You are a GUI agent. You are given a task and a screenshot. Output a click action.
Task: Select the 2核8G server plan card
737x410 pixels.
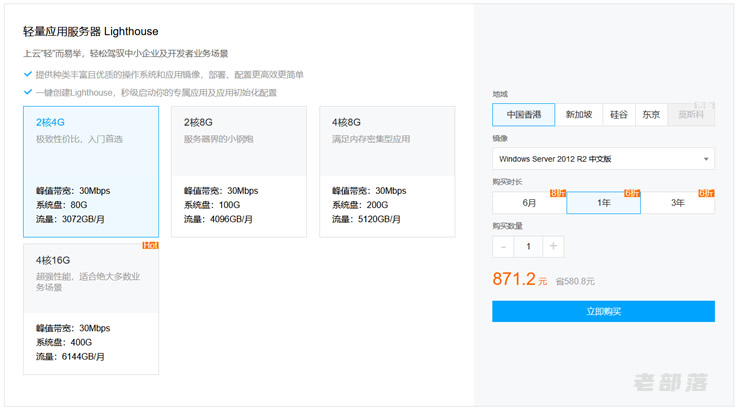[x=239, y=172]
